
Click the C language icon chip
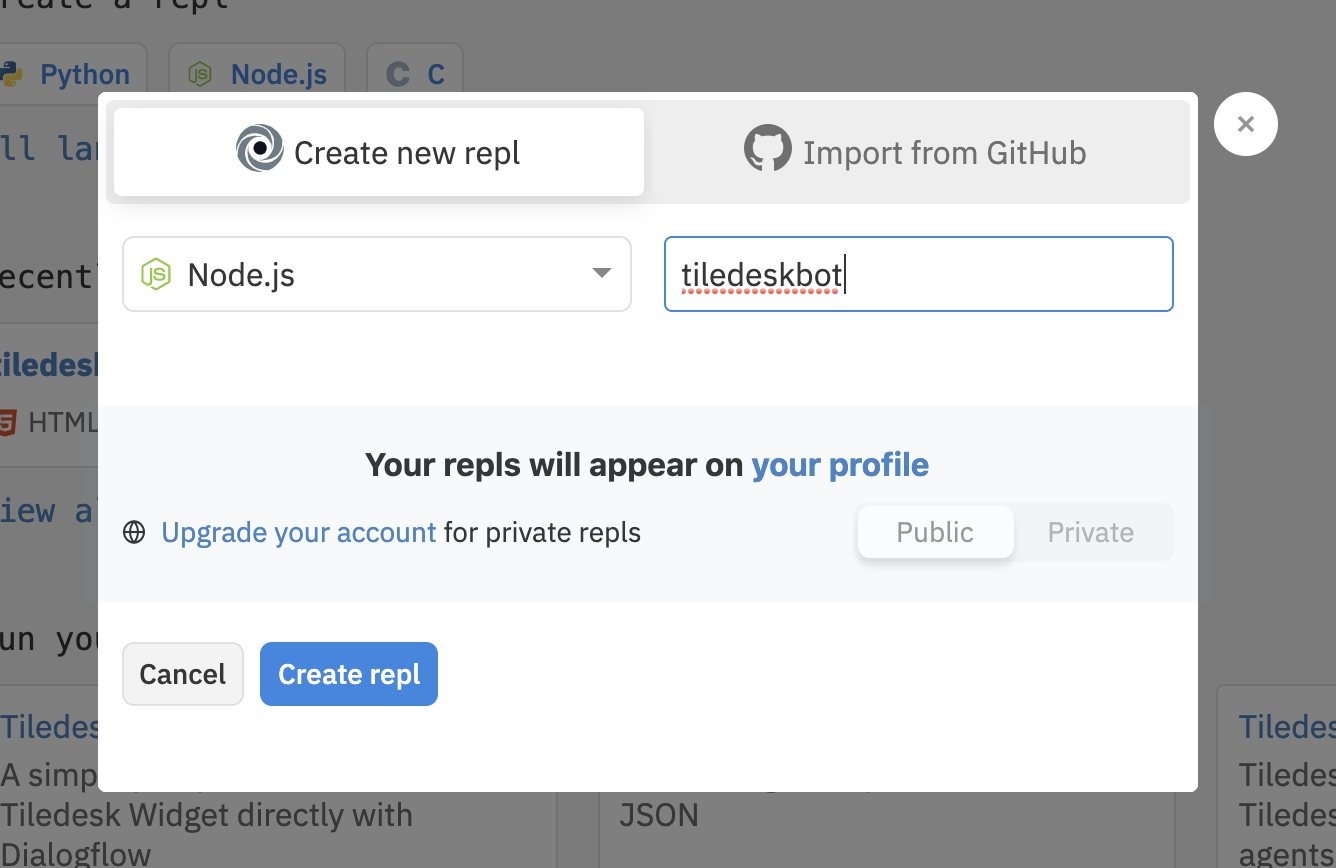pyautogui.click(x=399, y=74)
